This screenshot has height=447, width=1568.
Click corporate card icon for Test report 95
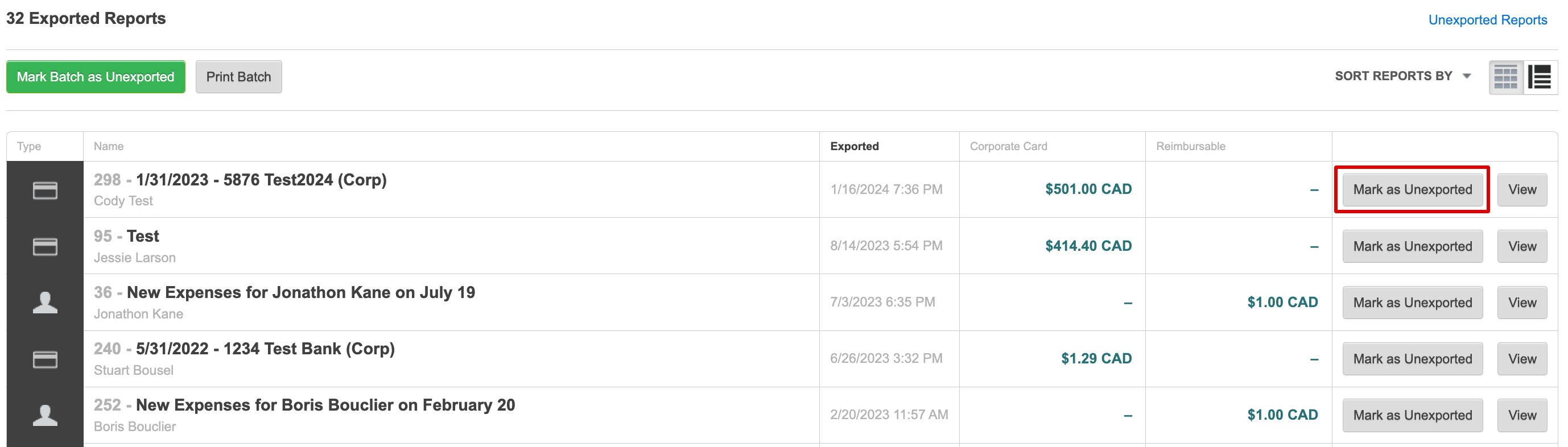point(45,247)
